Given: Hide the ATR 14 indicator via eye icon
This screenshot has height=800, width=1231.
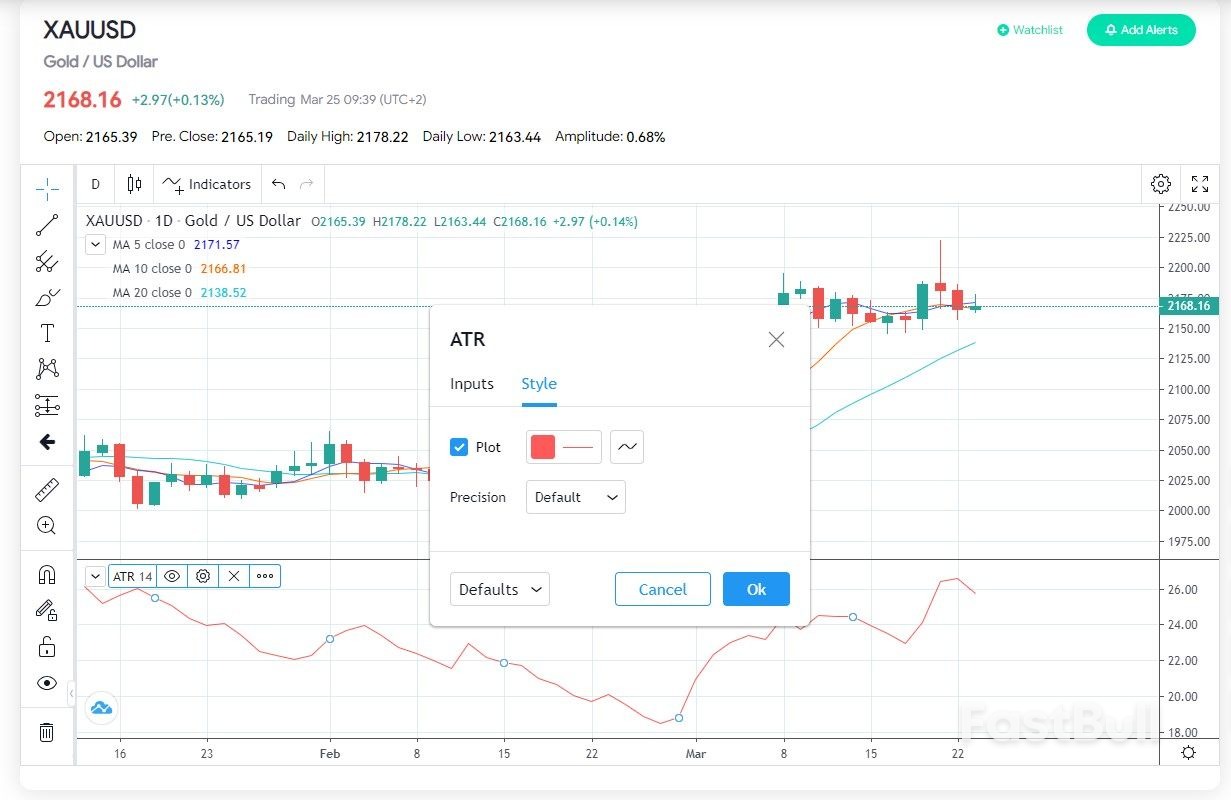Looking at the screenshot, I should (x=172, y=576).
